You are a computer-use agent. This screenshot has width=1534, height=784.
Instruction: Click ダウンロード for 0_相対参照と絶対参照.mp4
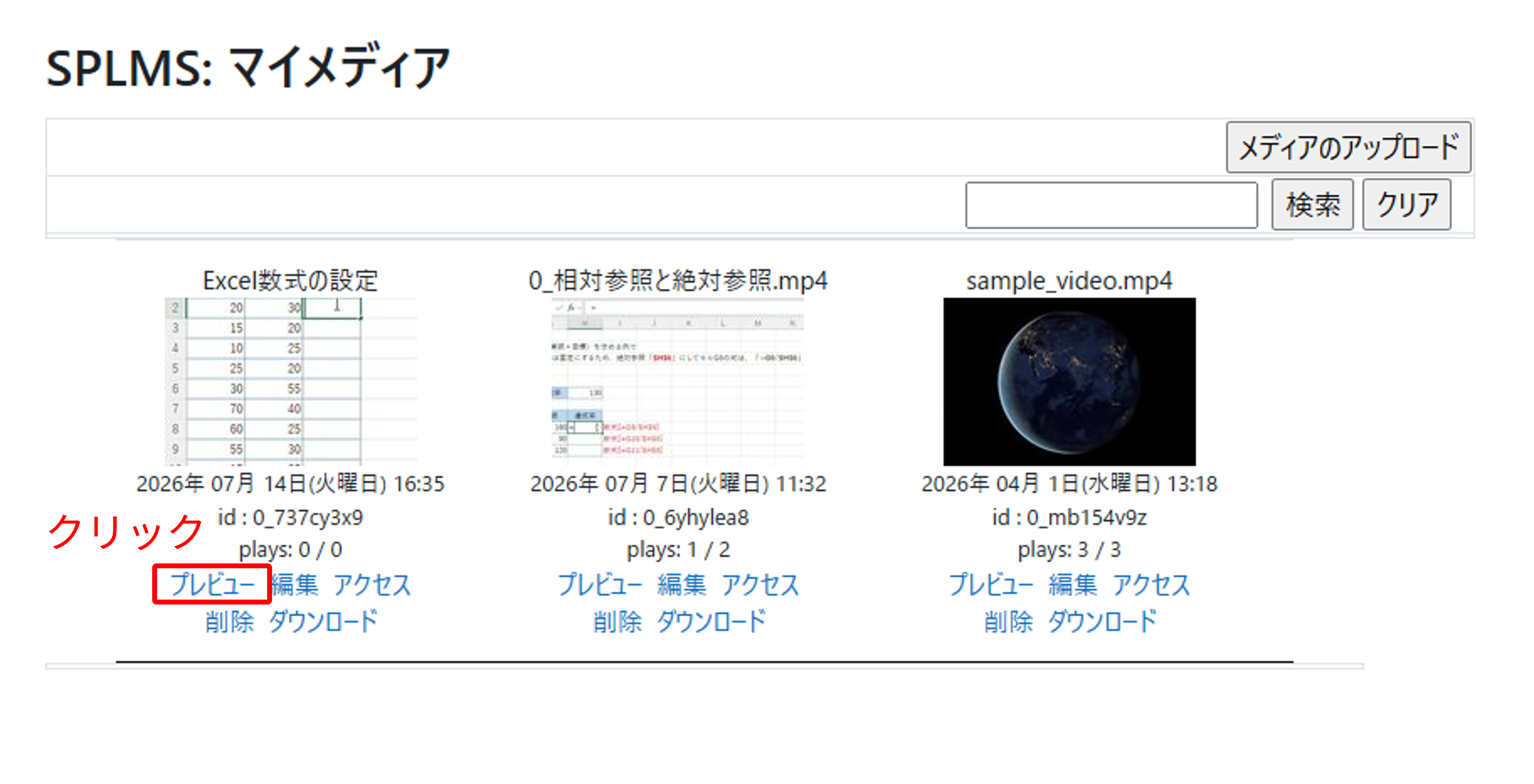click(711, 622)
